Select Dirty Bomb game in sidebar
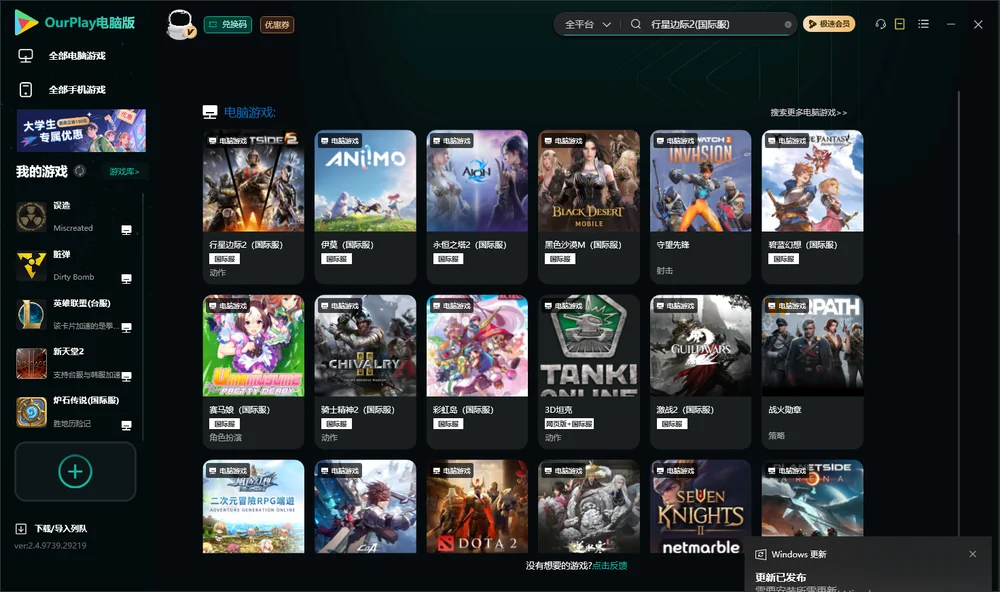This screenshot has height=592, width=1000. pyautogui.click(x=73, y=265)
